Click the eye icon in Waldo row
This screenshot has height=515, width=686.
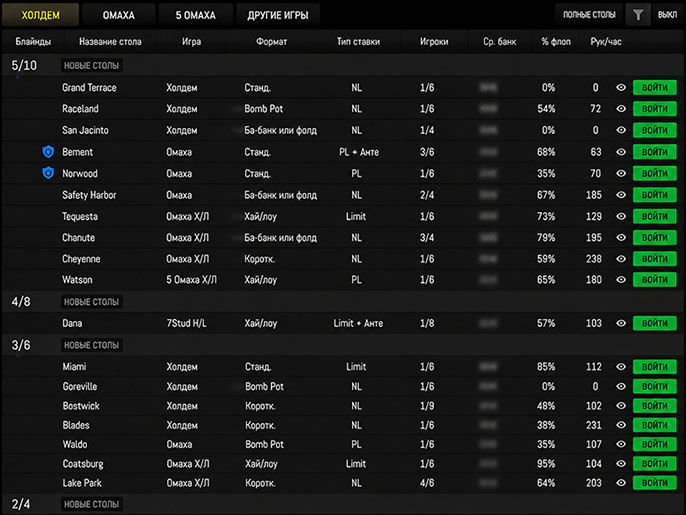[x=621, y=444]
